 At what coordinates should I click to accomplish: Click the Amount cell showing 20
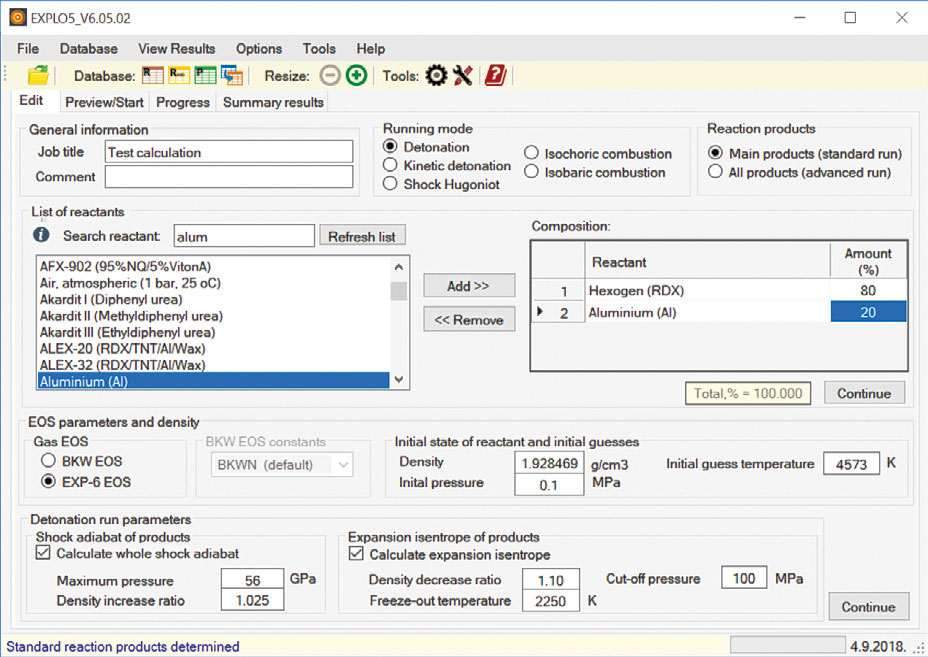pyautogui.click(x=868, y=312)
